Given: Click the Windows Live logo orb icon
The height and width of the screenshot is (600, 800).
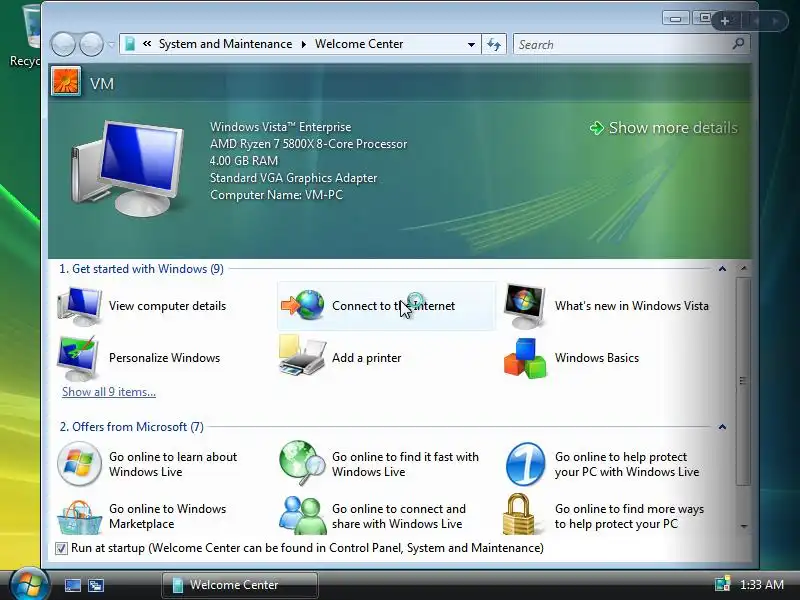Looking at the screenshot, I should point(79,464).
